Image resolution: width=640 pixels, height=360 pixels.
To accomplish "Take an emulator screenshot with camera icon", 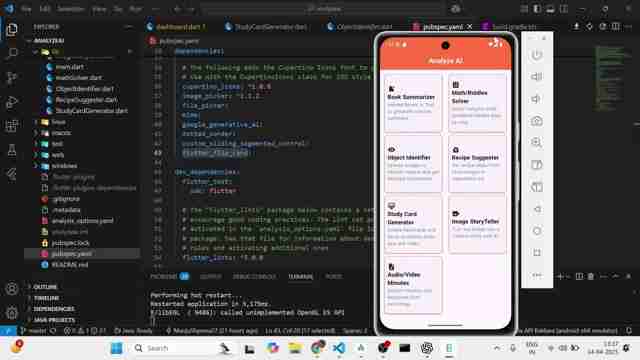I will pyautogui.click(x=536, y=121).
